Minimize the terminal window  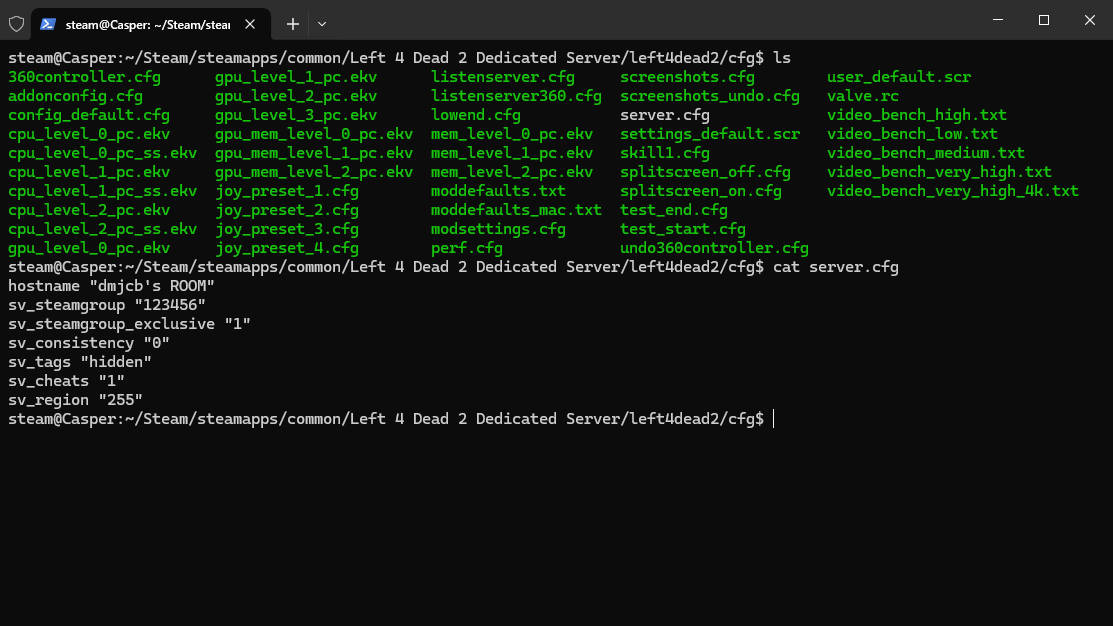998,20
